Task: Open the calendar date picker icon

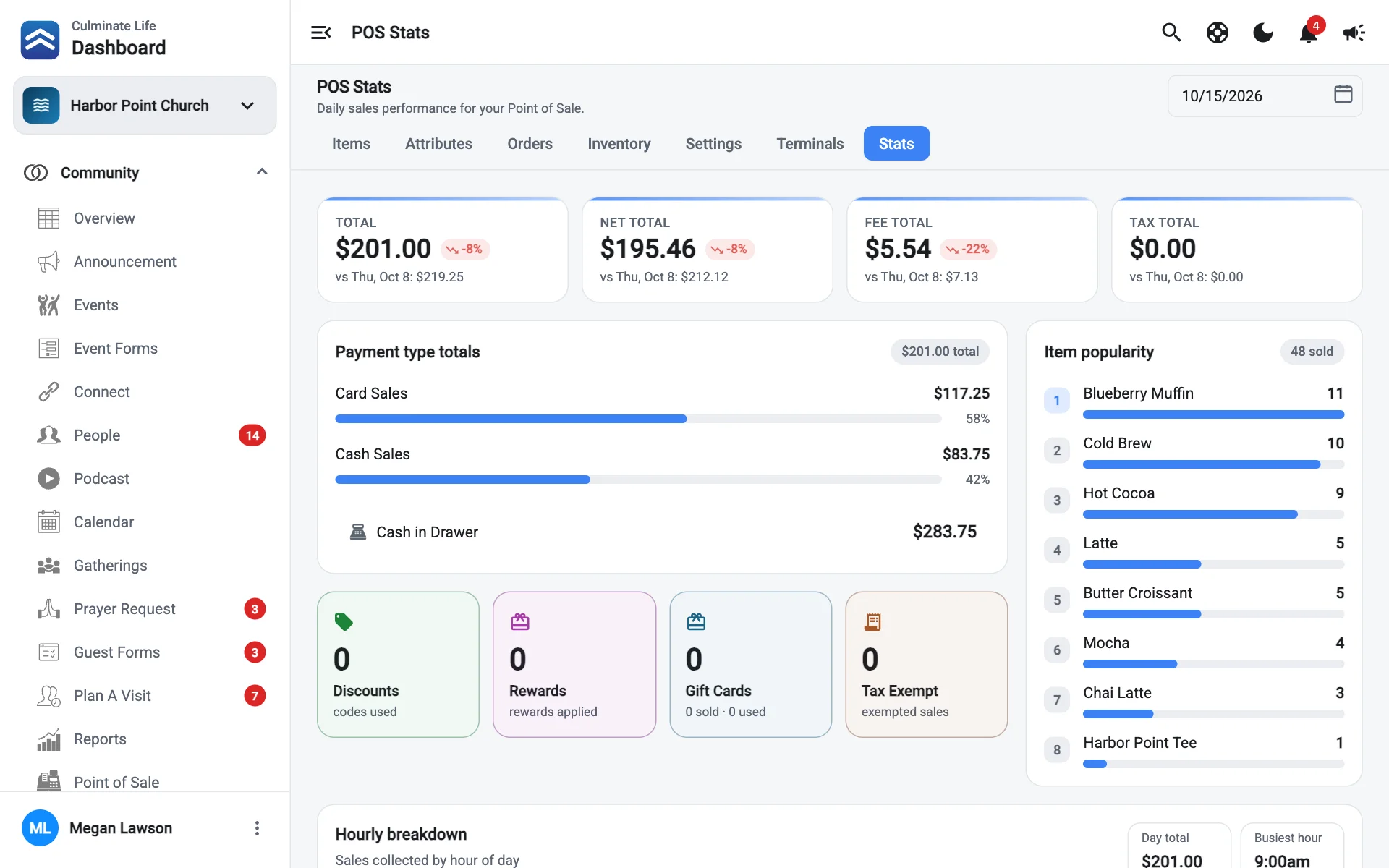Action: (1343, 94)
